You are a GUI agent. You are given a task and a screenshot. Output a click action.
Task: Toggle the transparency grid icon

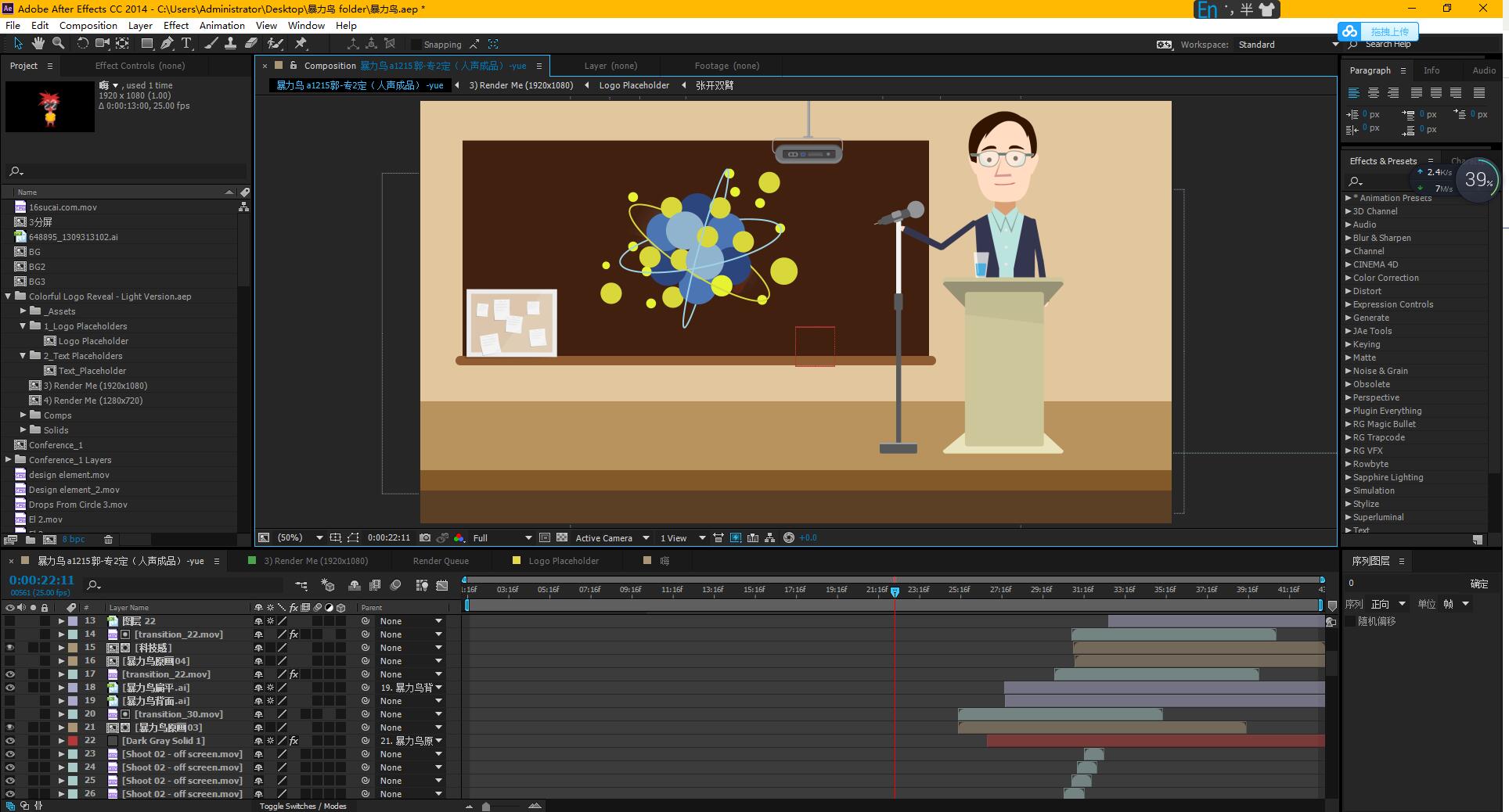click(x=562, y=537)
